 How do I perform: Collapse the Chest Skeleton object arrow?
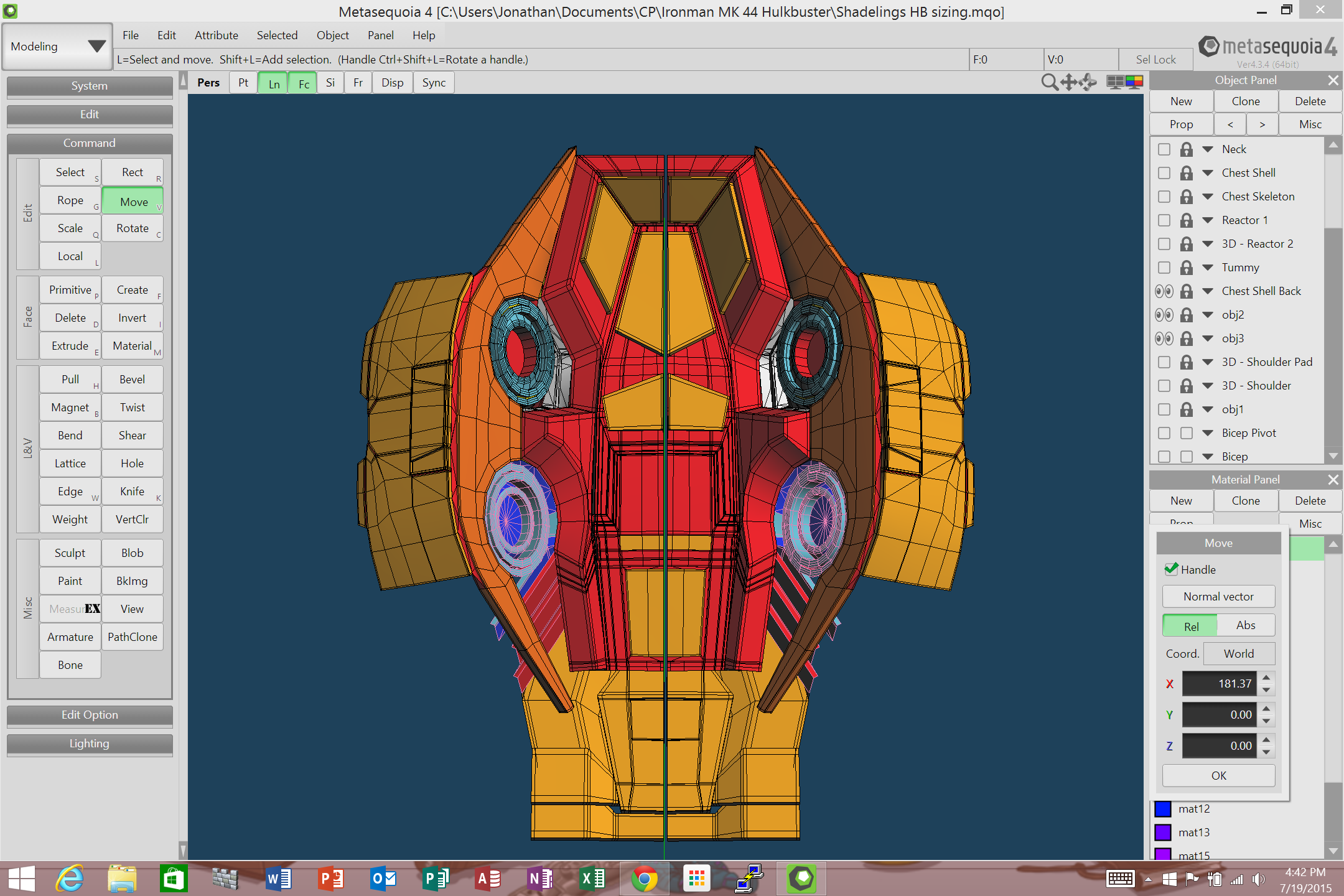click(1208, 197)
